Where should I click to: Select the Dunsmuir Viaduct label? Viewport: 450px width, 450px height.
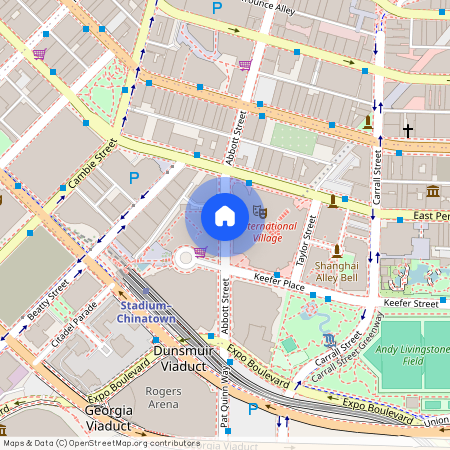click(183, 359)
